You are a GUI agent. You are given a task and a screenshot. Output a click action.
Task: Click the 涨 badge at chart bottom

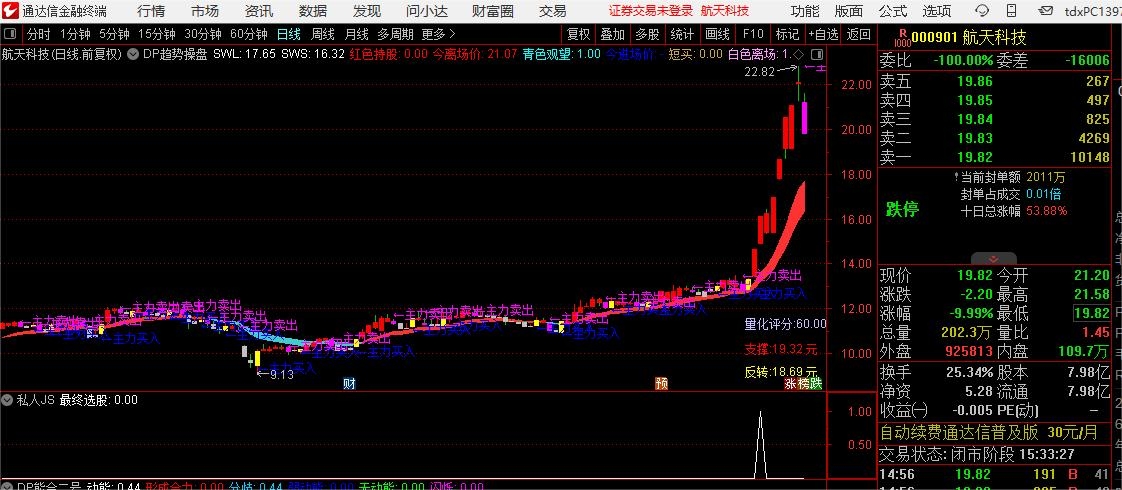click(x=790, y=383)
